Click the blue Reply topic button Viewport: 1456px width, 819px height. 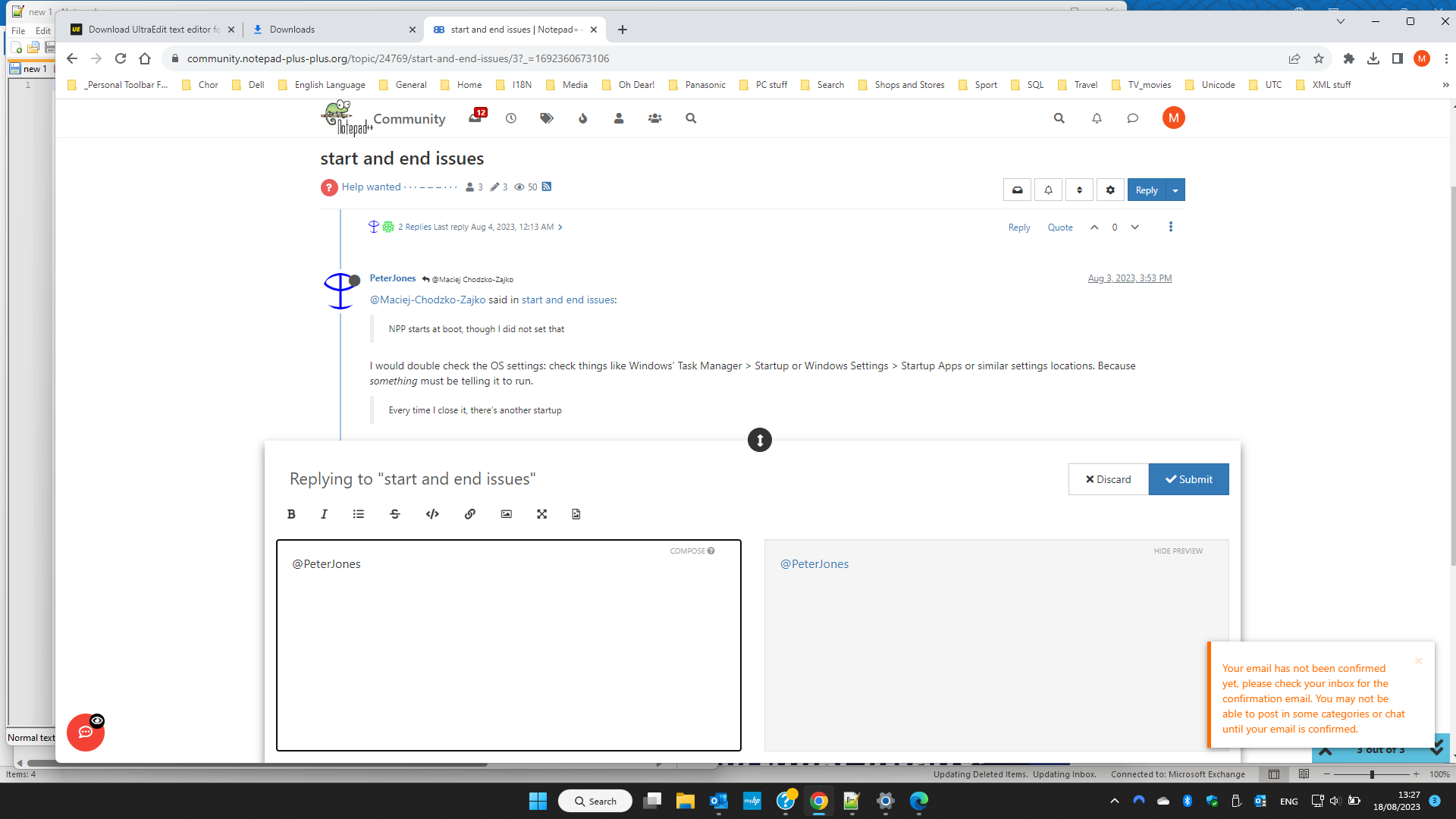click(1147, 190)
